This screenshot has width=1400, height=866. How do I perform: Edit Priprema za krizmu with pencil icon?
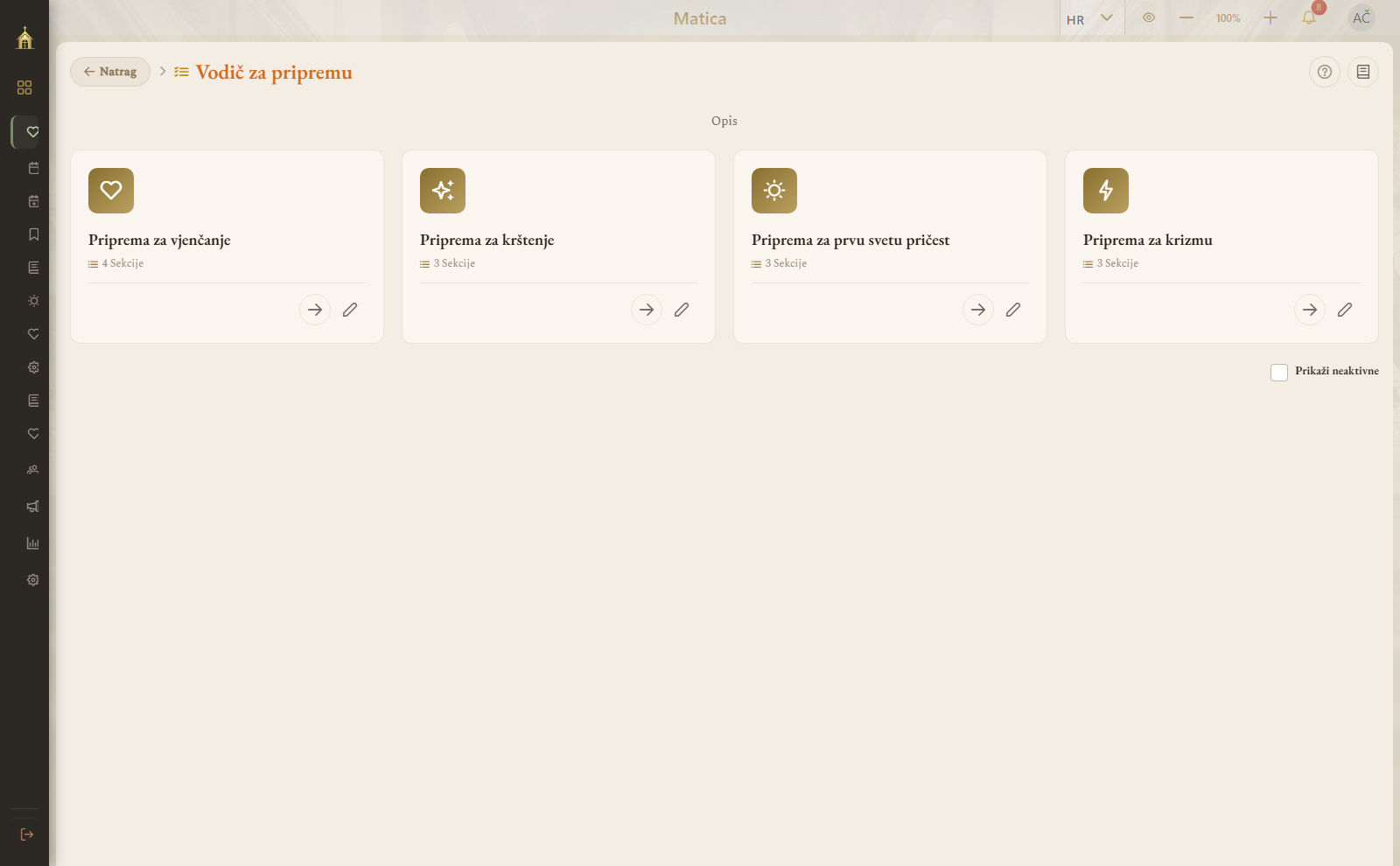(x=1345, y=310)
